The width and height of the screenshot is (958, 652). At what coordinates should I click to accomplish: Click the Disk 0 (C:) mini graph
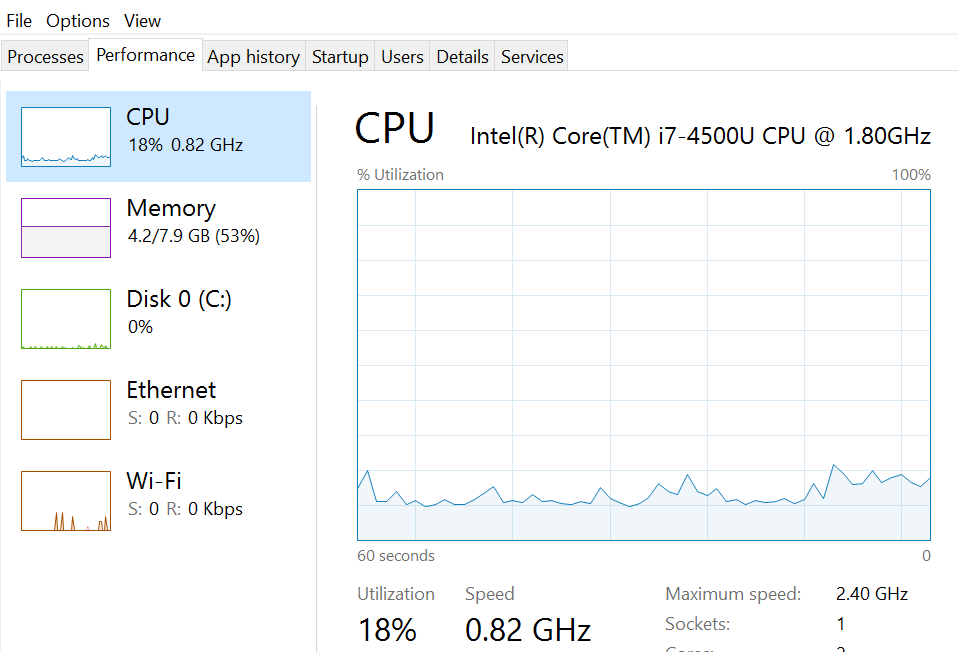pyautogui.click(x=66, y=319)
